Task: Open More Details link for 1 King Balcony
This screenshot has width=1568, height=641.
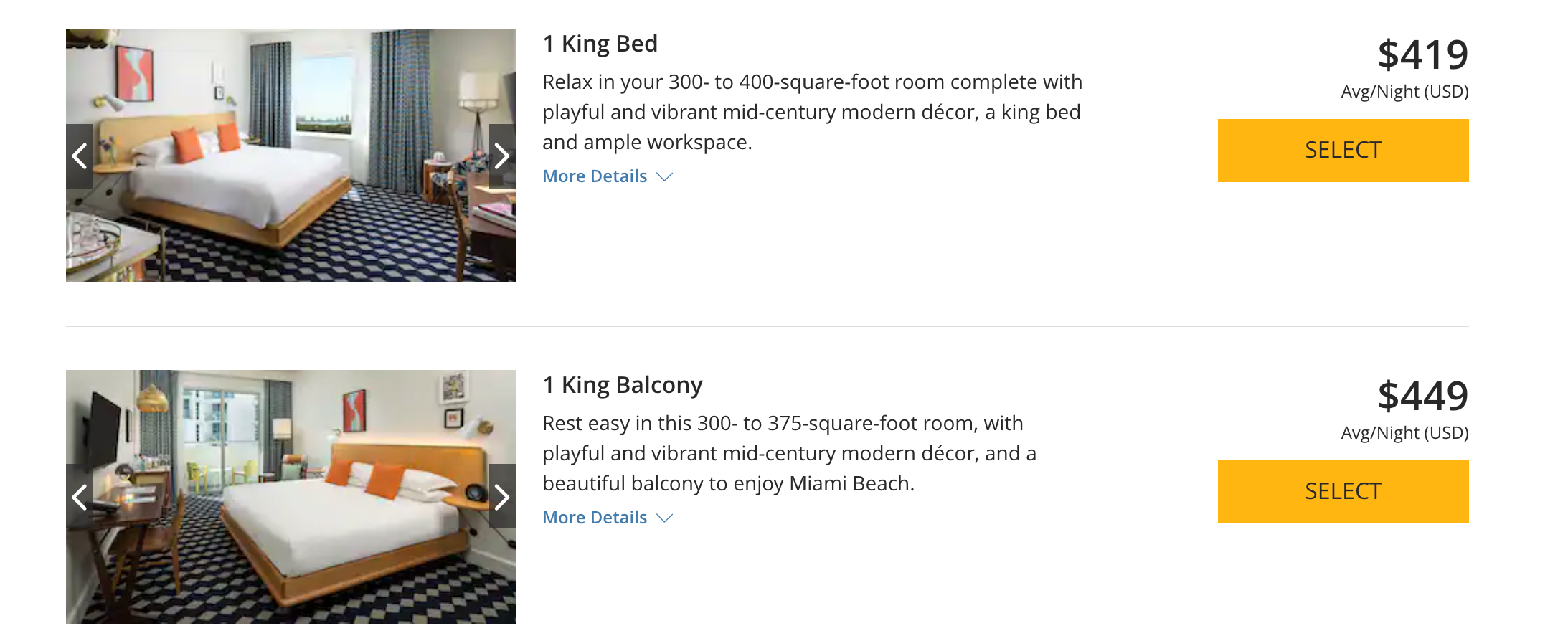Action: click(x=595, y=518)
